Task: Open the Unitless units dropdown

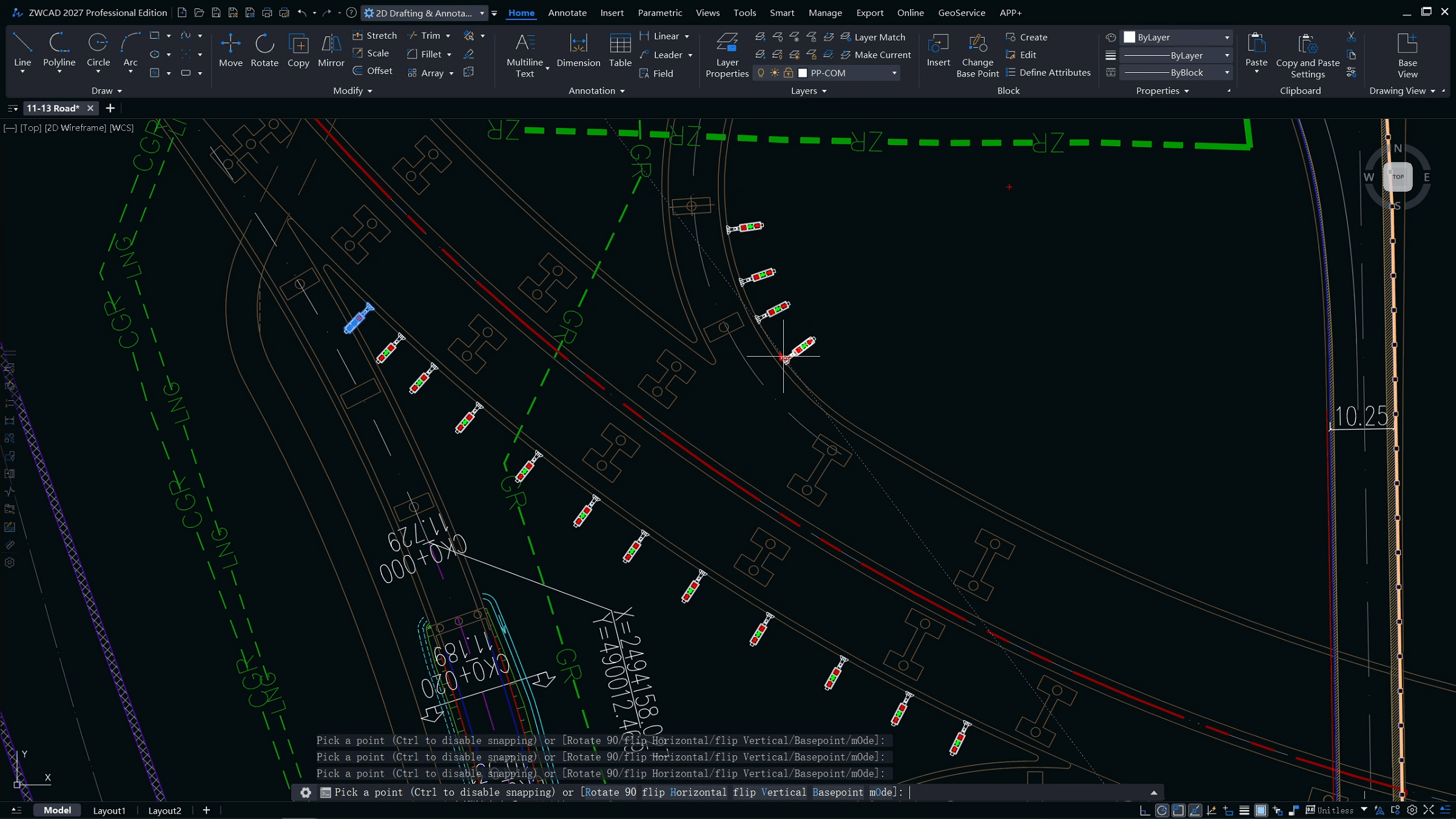Action: (x=1364, y=810)
